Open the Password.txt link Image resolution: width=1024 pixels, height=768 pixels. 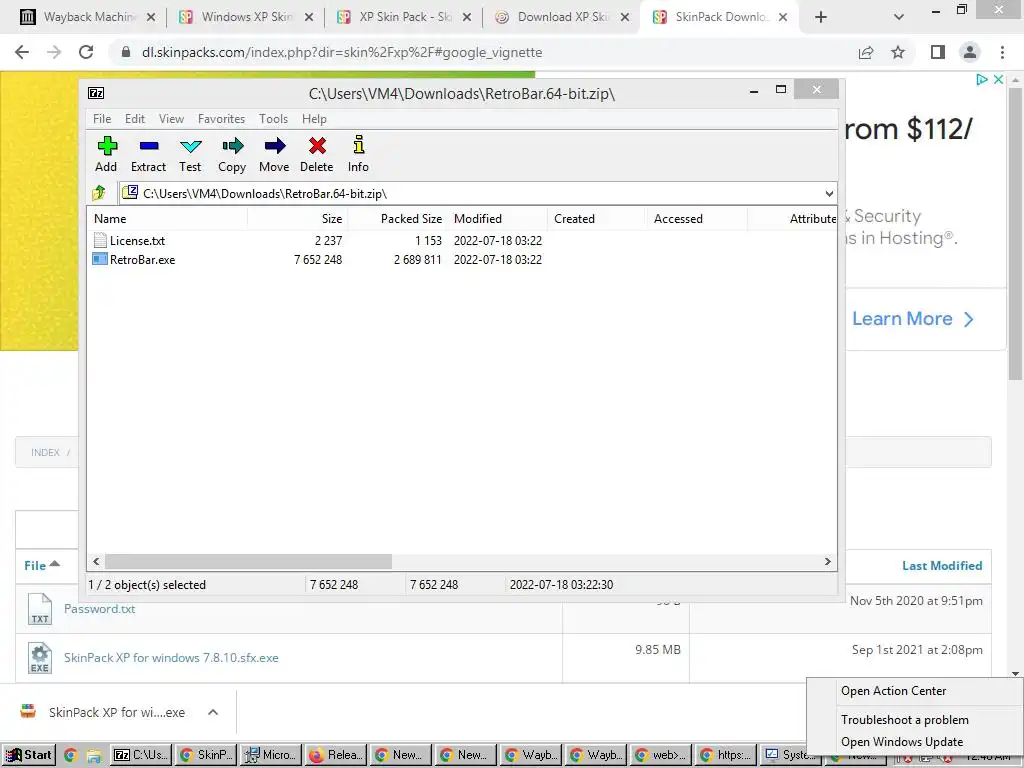coord(99,609)
